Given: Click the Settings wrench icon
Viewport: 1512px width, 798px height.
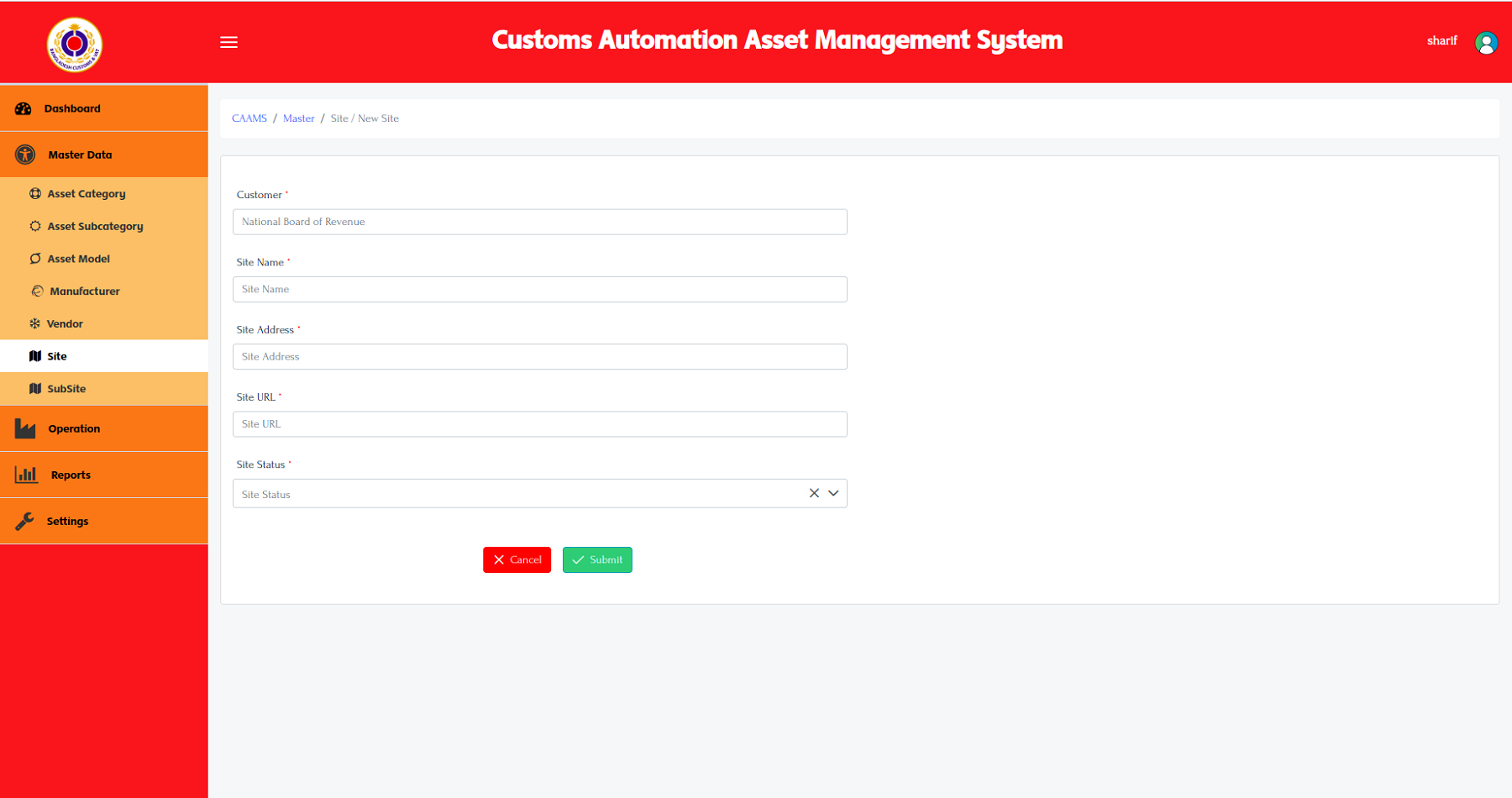Looking at the screenshot, I should click(x=24, y=521).
